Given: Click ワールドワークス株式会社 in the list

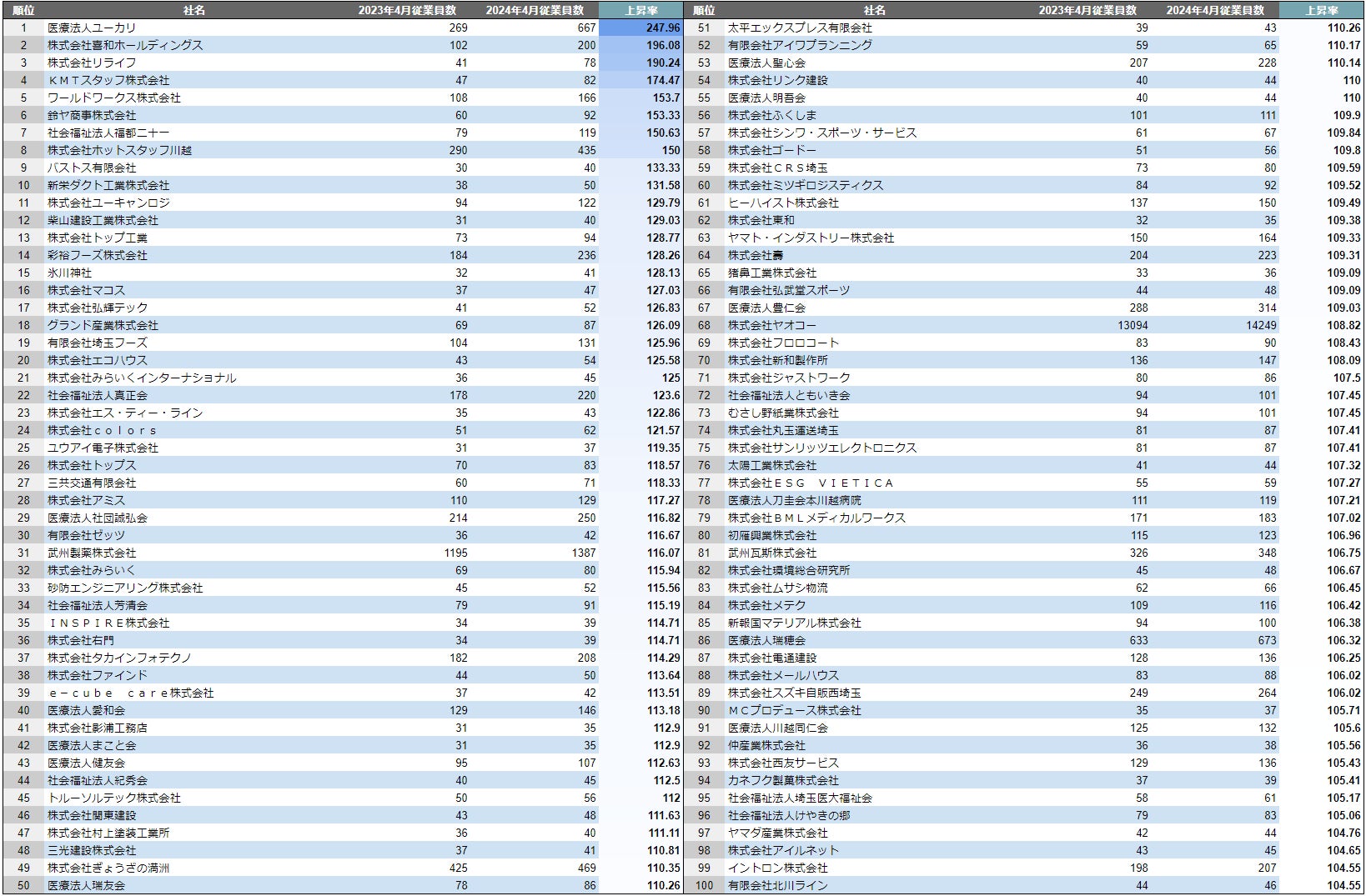Looking at the screenshot, I should coord(114,98).
